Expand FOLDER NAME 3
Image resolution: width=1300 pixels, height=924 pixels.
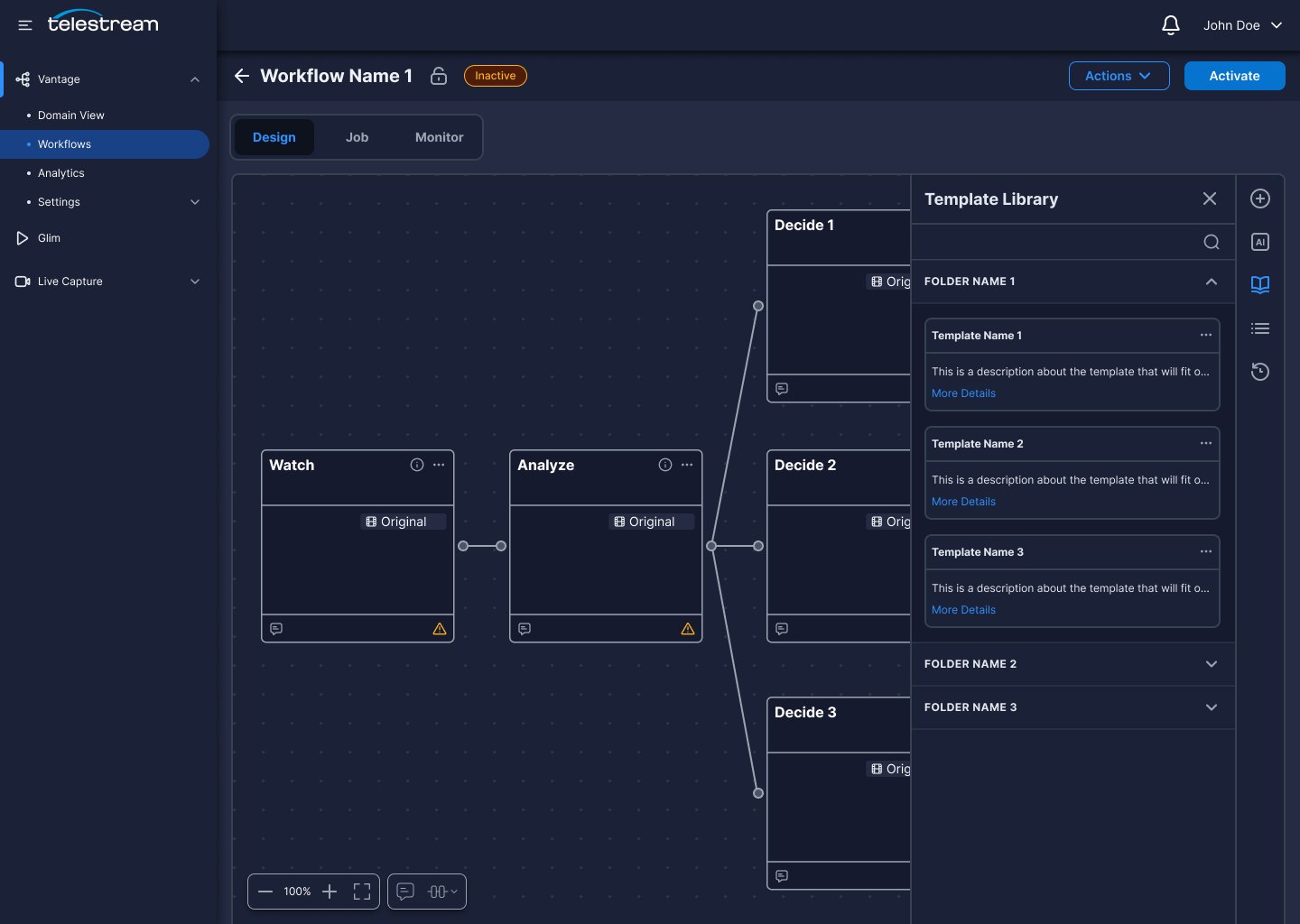[1212, 707]
